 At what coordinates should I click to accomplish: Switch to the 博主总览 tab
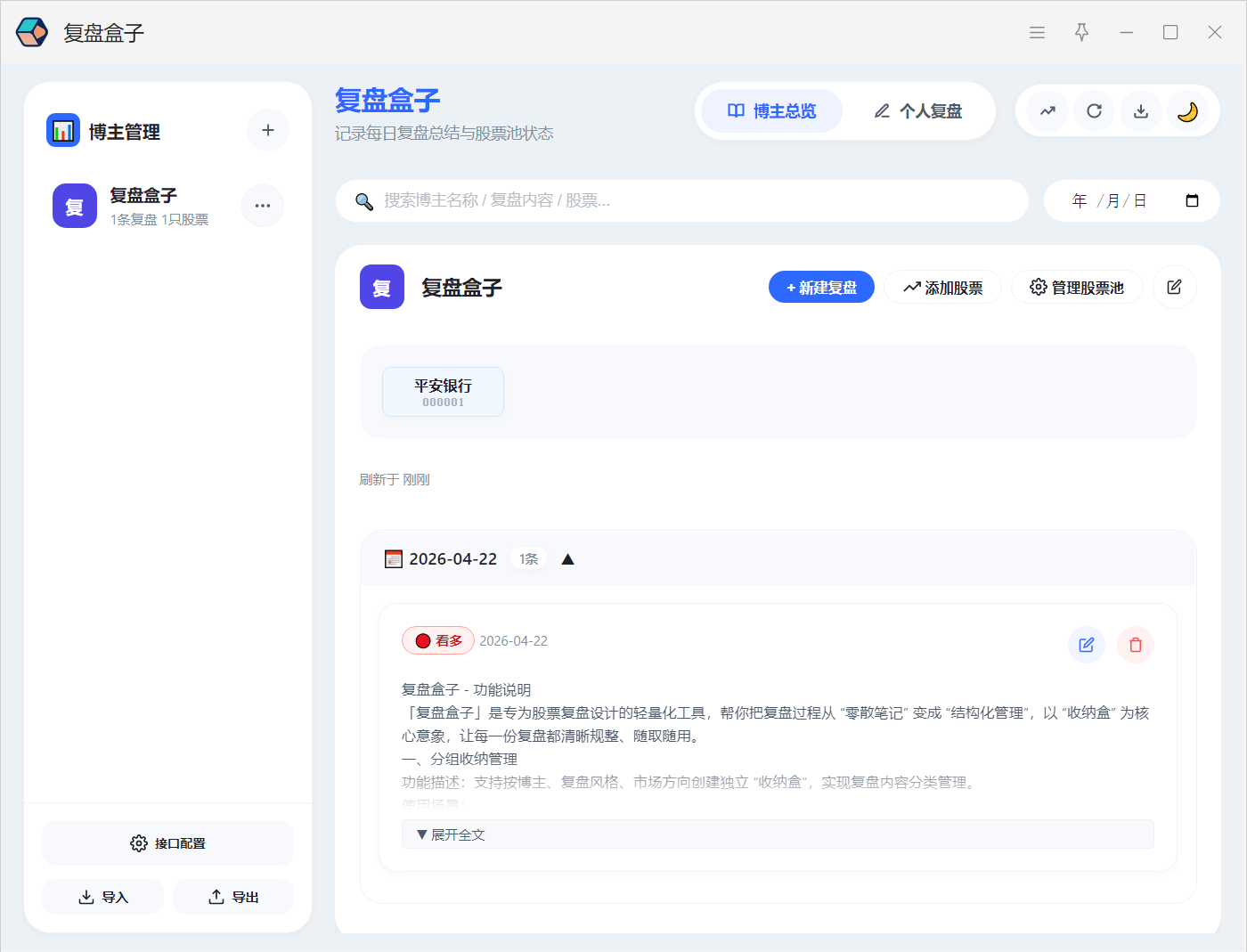click(x=771, y=111)
